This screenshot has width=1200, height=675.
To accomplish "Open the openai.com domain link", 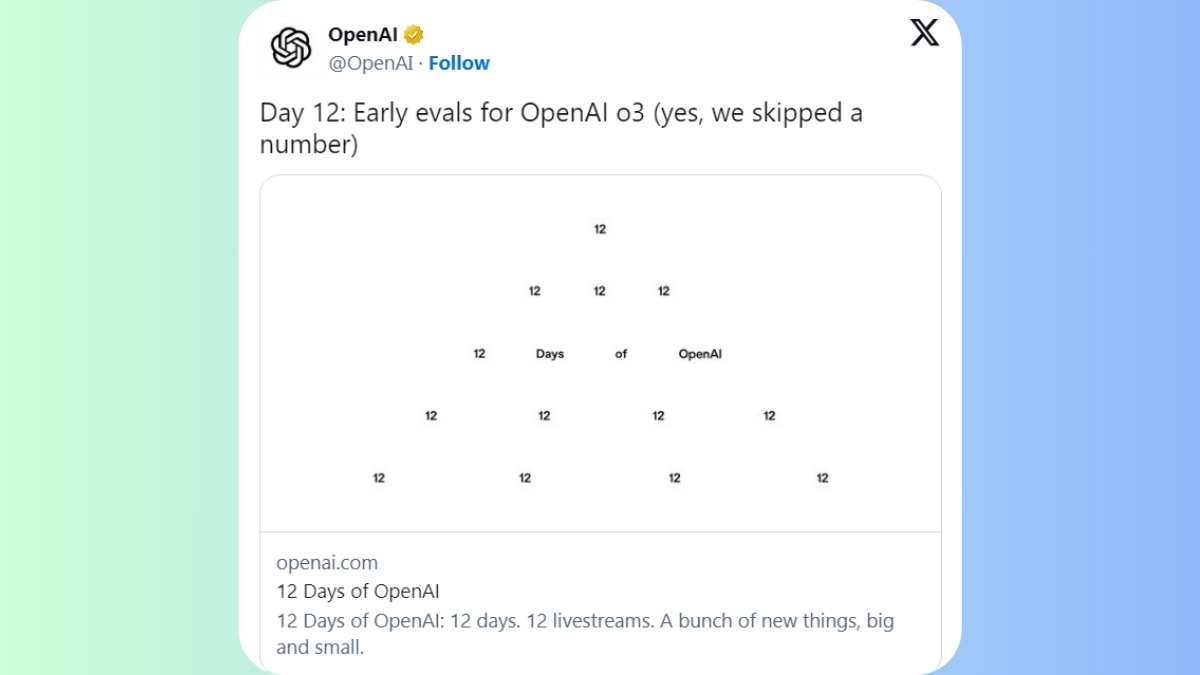I will [x=327, y=563].
